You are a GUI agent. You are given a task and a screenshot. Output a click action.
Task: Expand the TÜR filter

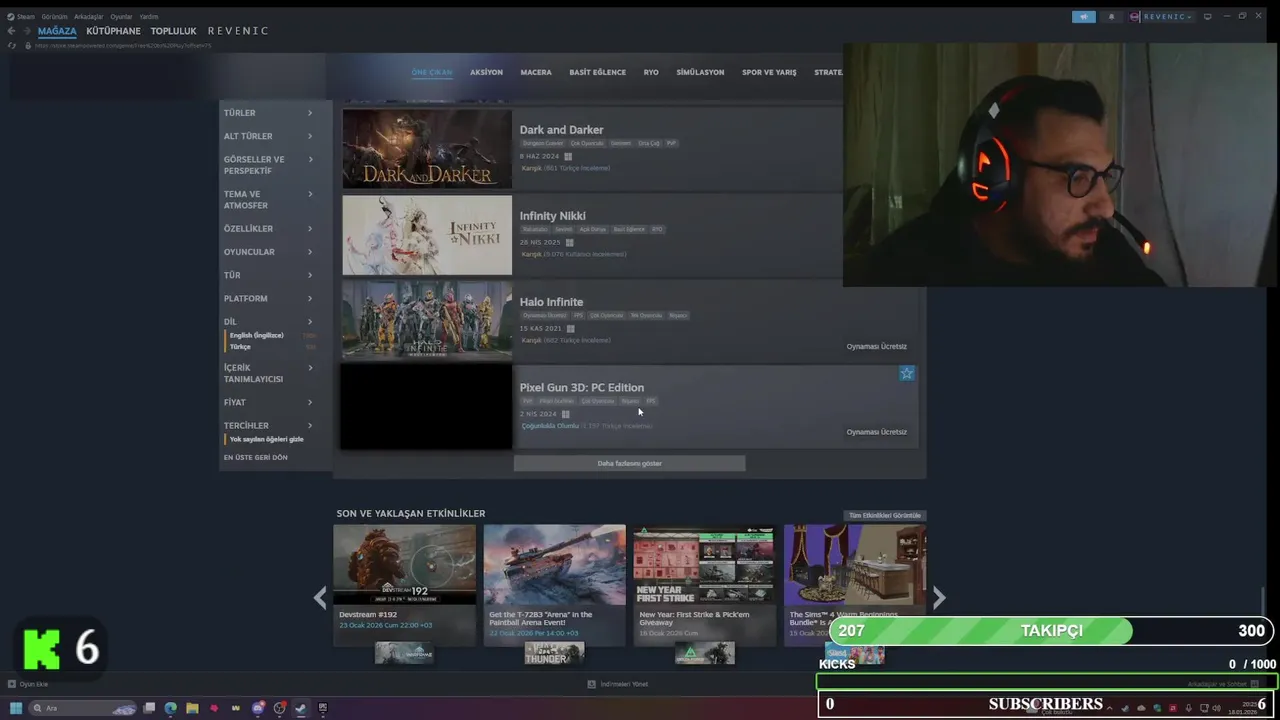point(268,275)
